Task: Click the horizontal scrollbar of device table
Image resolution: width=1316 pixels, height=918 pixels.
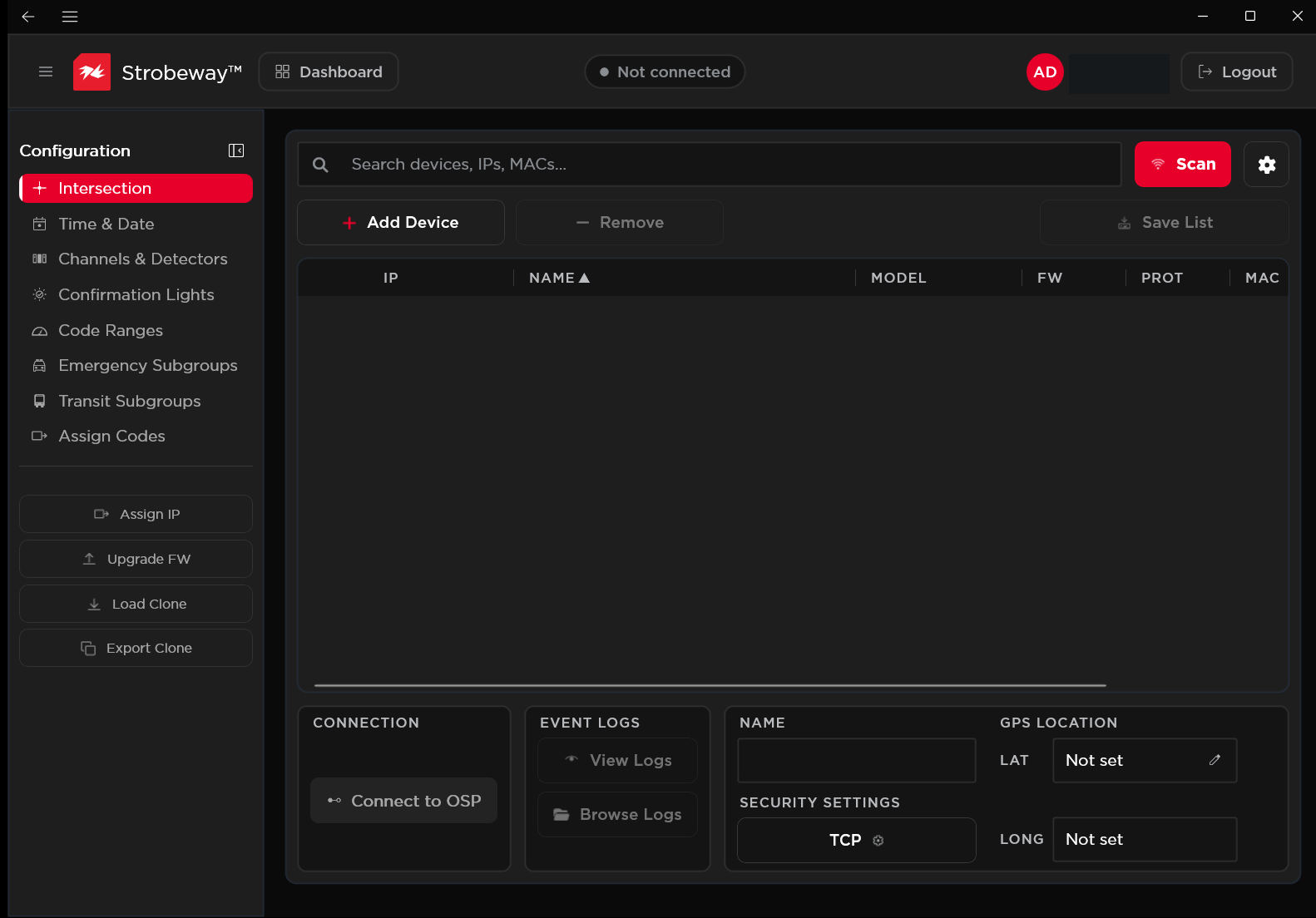Action: coord(710,685)
